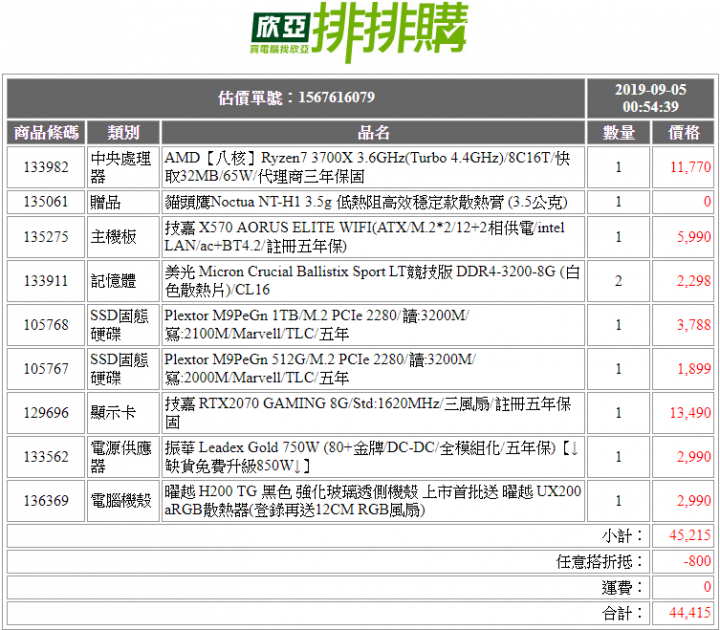
Task: Click the 任意搭折抵 label
Action: click(600, 562)
